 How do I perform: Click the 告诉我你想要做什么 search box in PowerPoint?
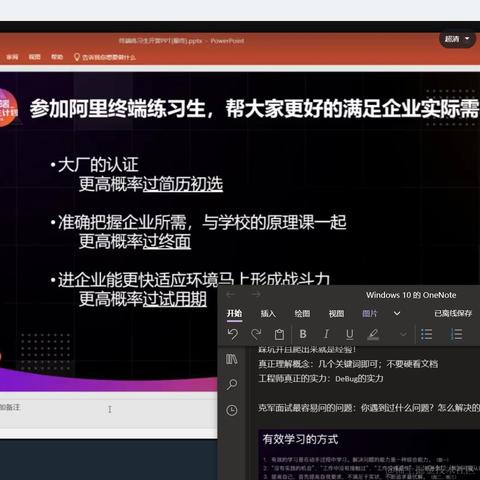105,57
